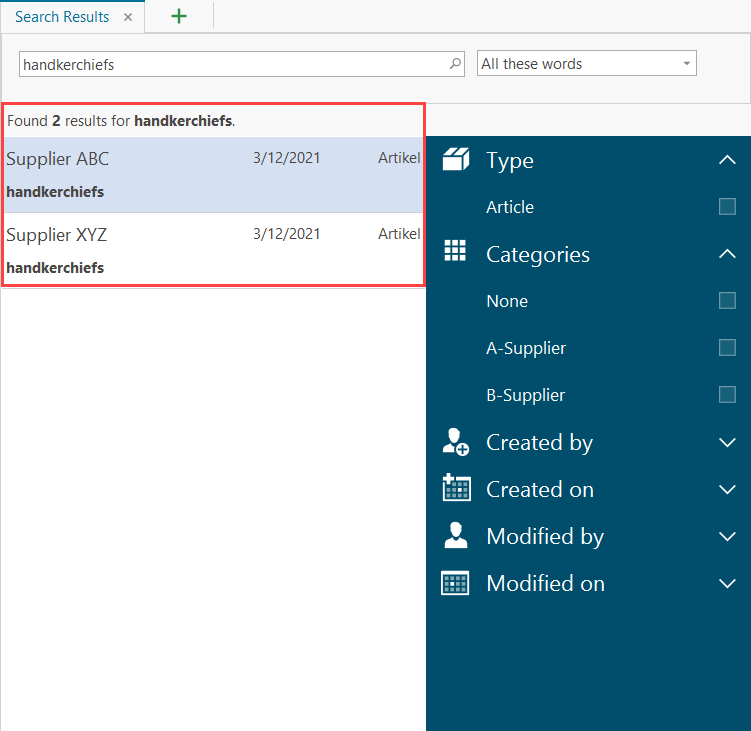This screenshot has height=731, width=751.
Task: Click the Created by person icon
Action: click(456, 442)
